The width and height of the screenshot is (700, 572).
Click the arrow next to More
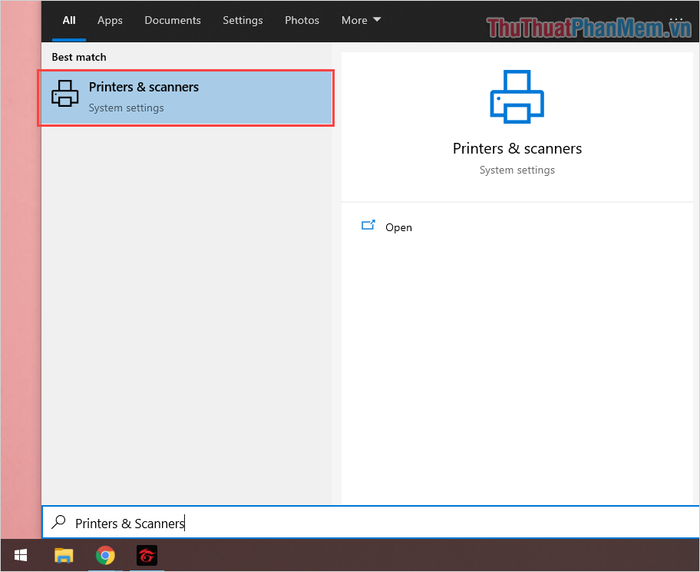tap(377, 20)
